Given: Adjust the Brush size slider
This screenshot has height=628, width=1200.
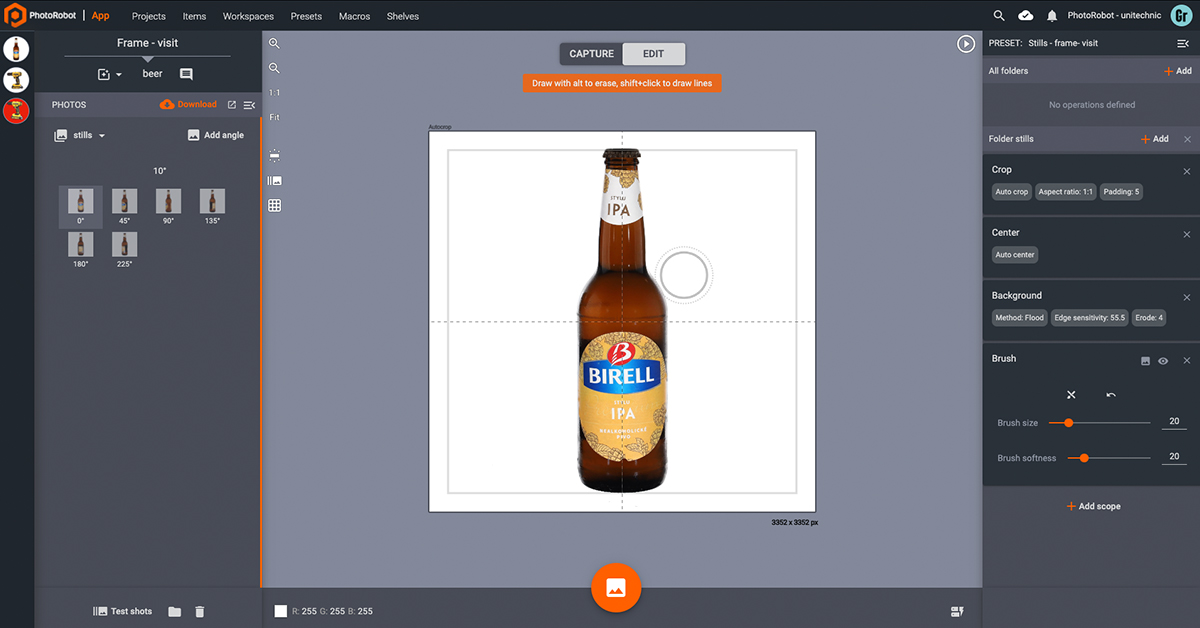Looking at the screenshot, I should [1068, 423].
